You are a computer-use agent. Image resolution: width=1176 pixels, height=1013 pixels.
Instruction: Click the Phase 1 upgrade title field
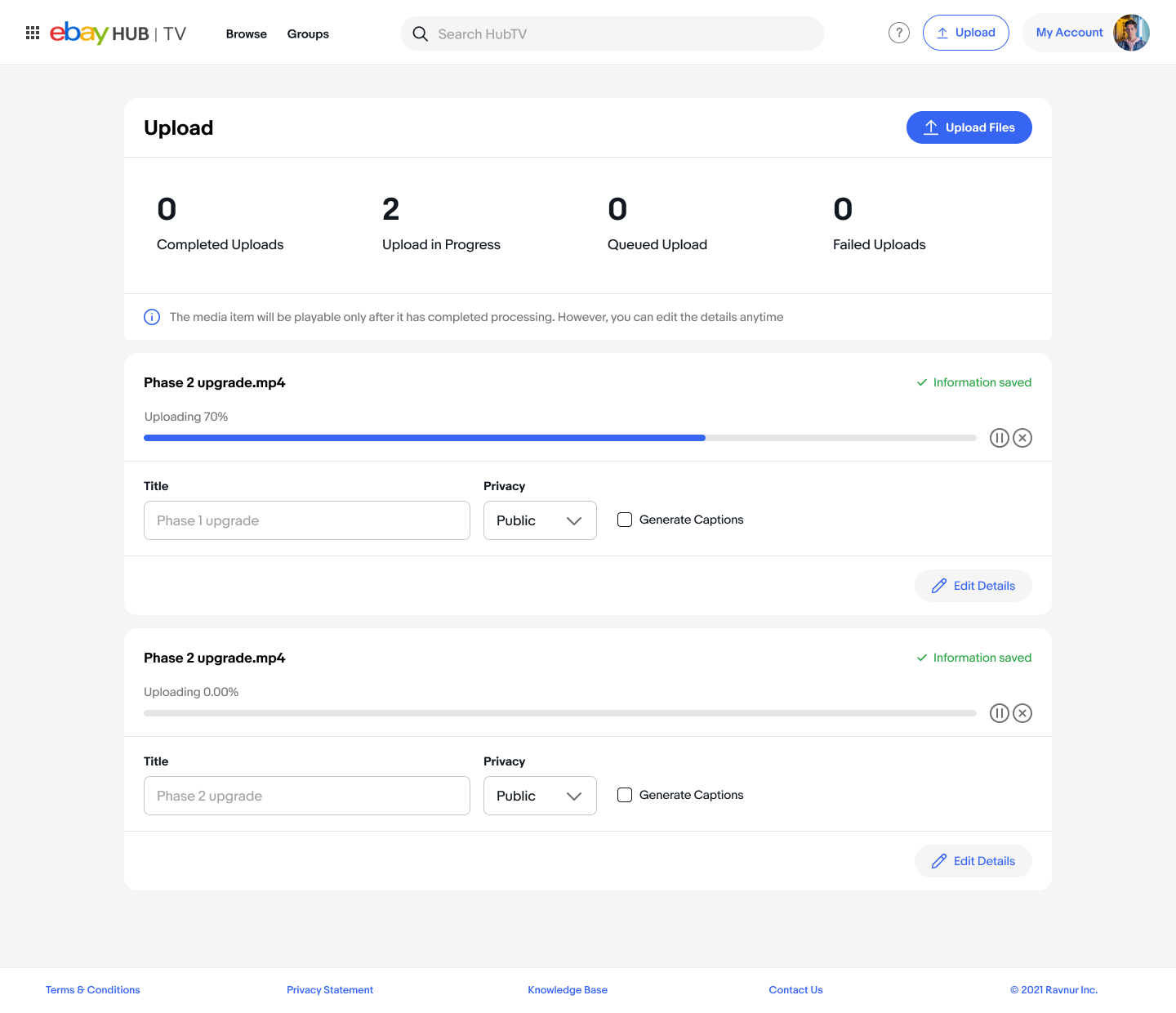[307, 520]
